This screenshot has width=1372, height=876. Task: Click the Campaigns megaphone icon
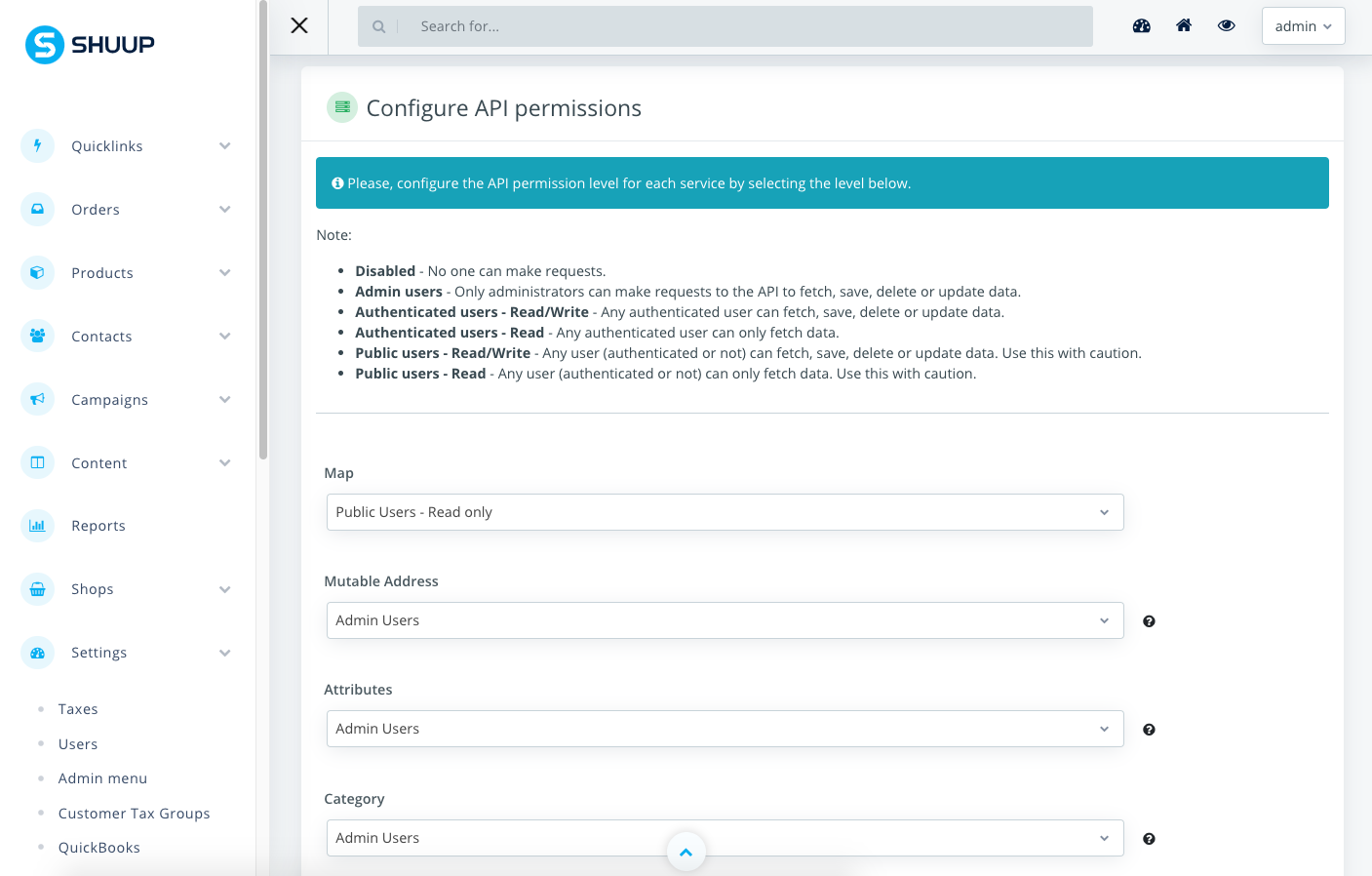(37, 400)
